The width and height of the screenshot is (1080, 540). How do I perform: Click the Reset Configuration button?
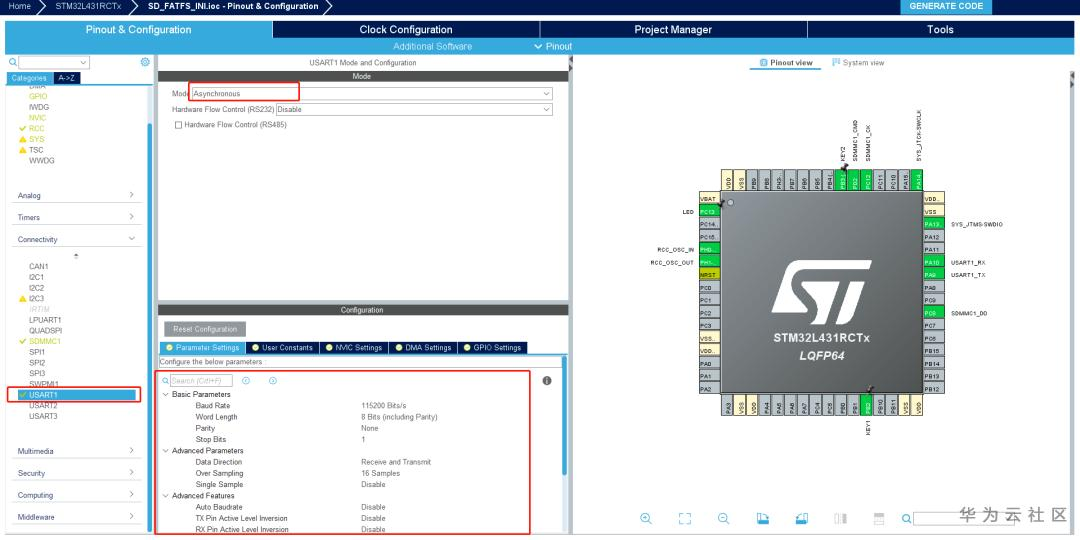pos(205,329)
